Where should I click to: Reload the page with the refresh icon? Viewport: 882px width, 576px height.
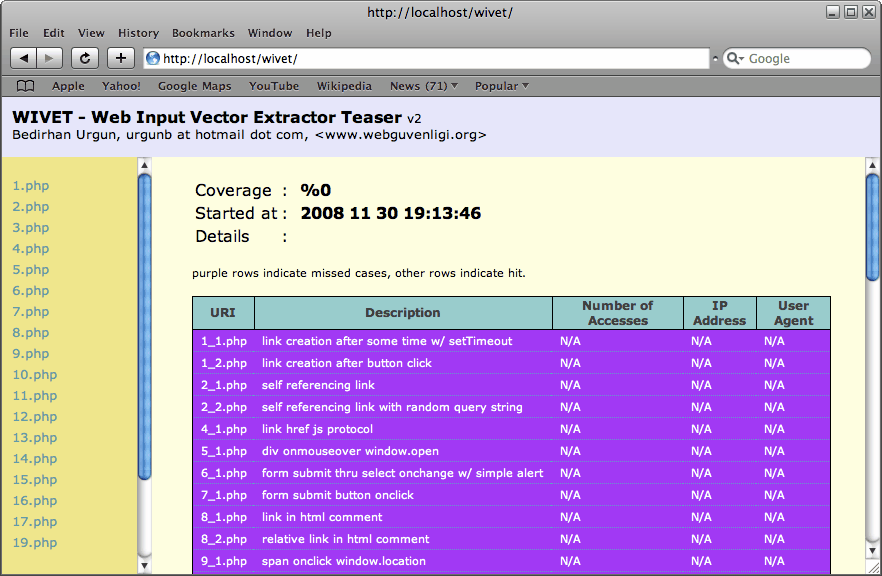pos(85,59)
